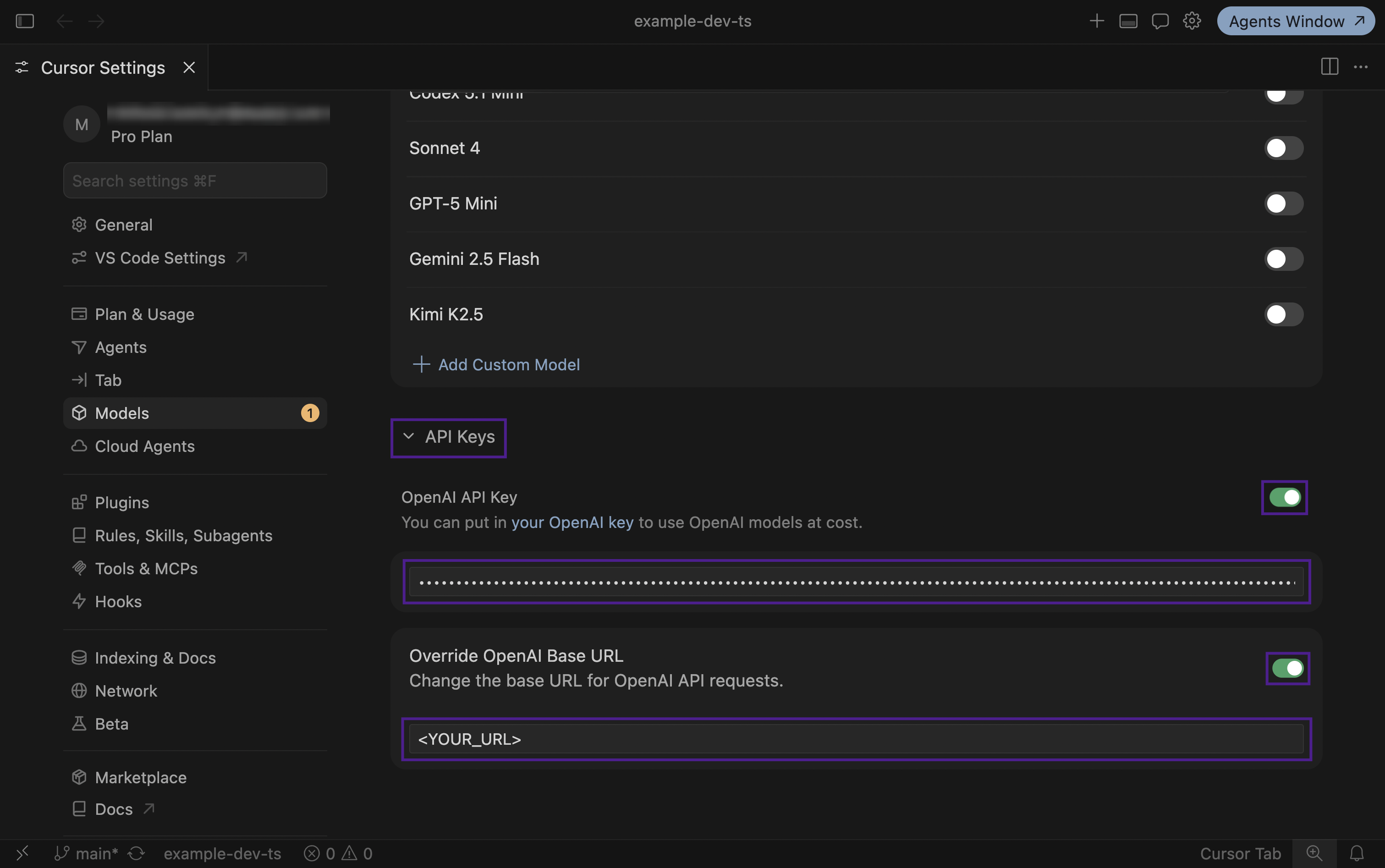This screenshot has width=1385, height=868.
Task: Enable the Sonnet 4 model toggle
Action: 1284,148
